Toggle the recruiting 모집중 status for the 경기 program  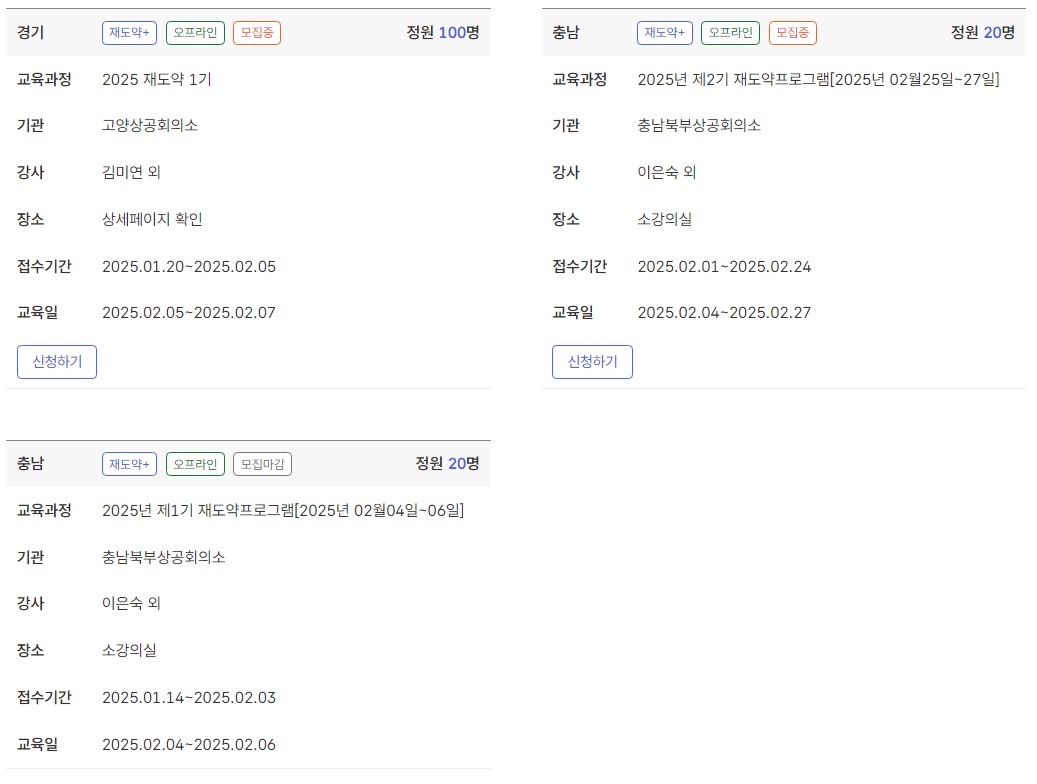[255, 32]
